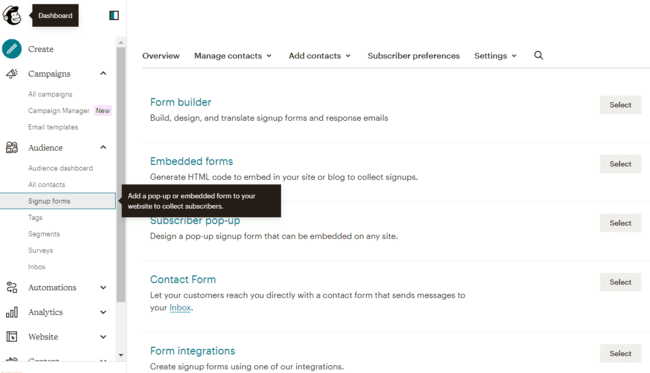Screen dimensions: 650x373
Task: Click the Automations flow icon
Action: 12,287
